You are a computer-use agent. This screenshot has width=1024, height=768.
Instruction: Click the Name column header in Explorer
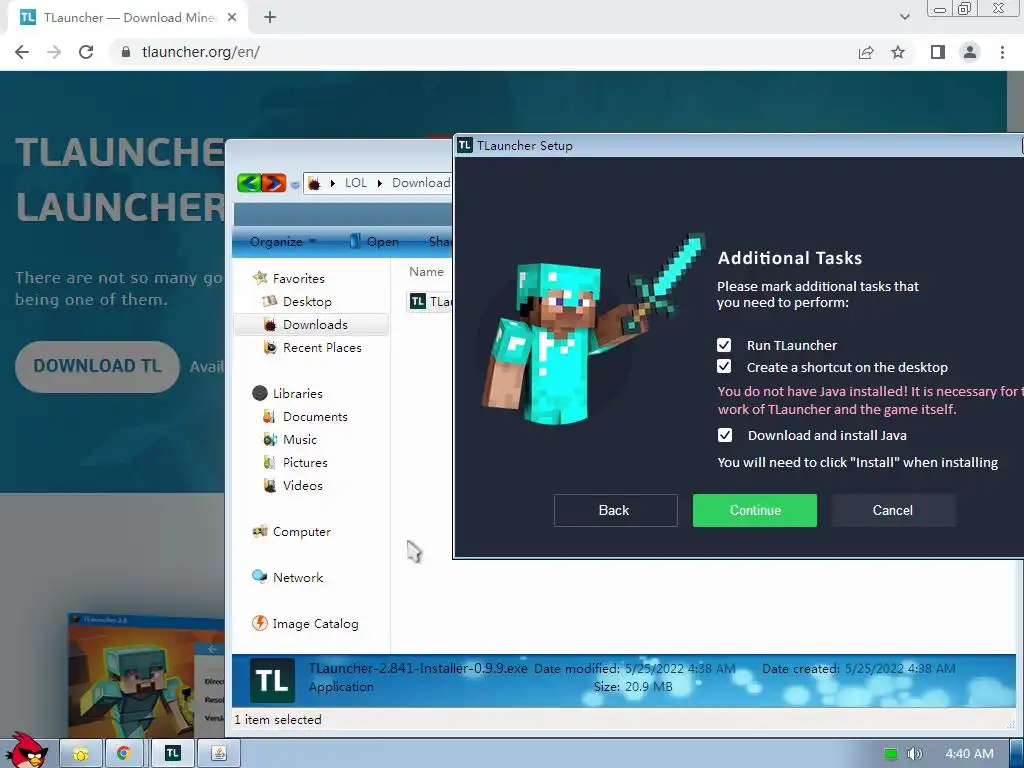coord(426,272)
